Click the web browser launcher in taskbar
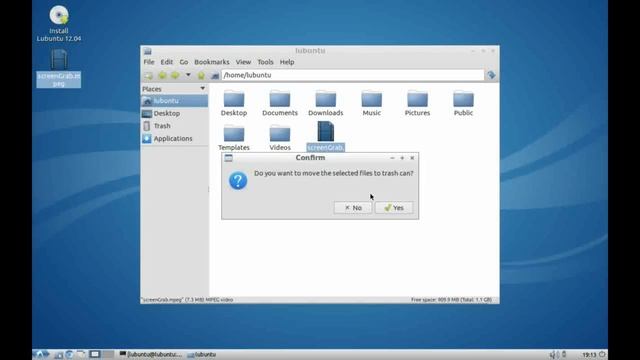The width and height of the screenshot is (640, 360). pyautogui.click(x=69, y=355)
